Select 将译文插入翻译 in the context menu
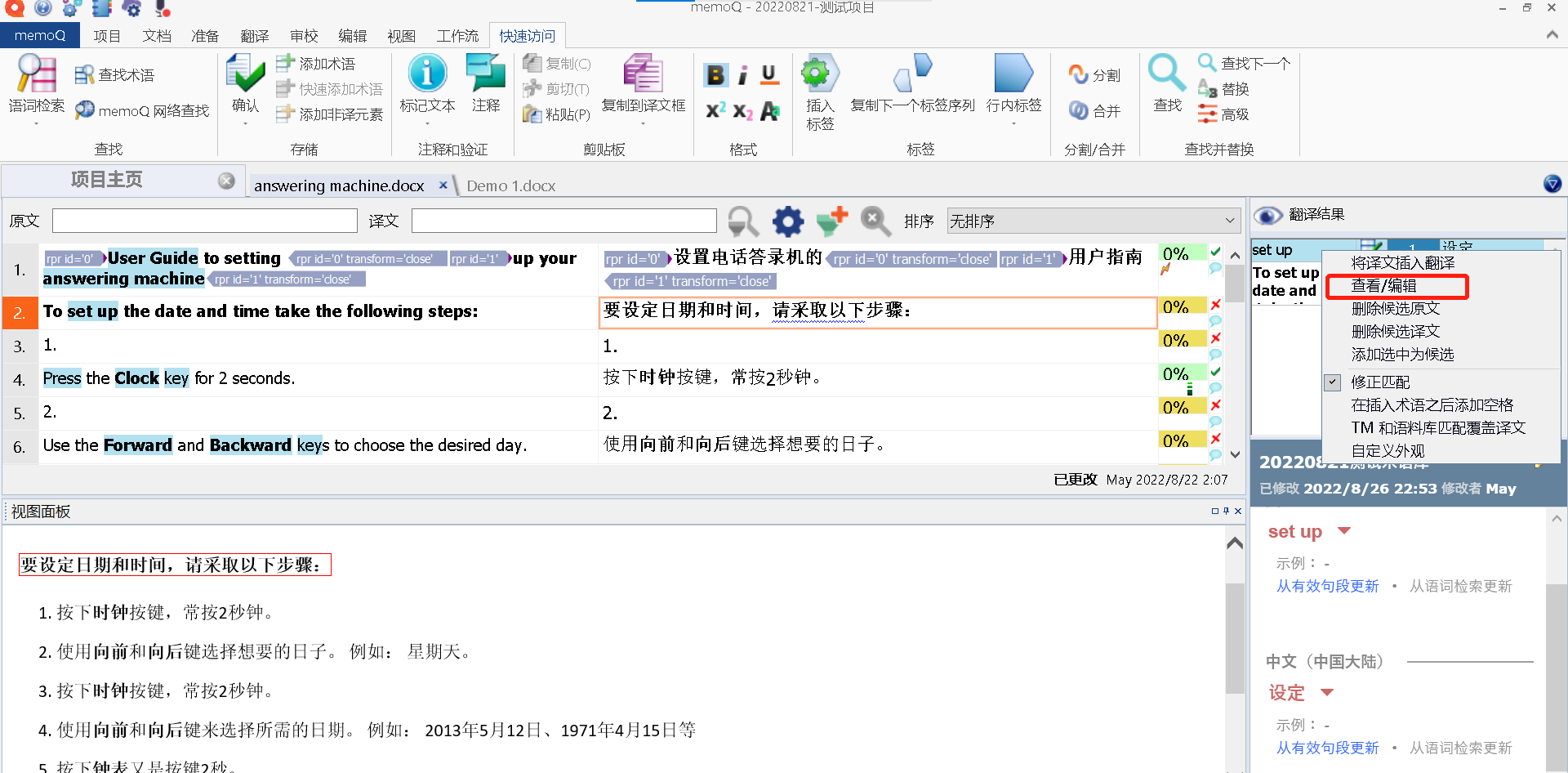Viewport: 1568px width, 773px height. click(x=1402, y=262)
